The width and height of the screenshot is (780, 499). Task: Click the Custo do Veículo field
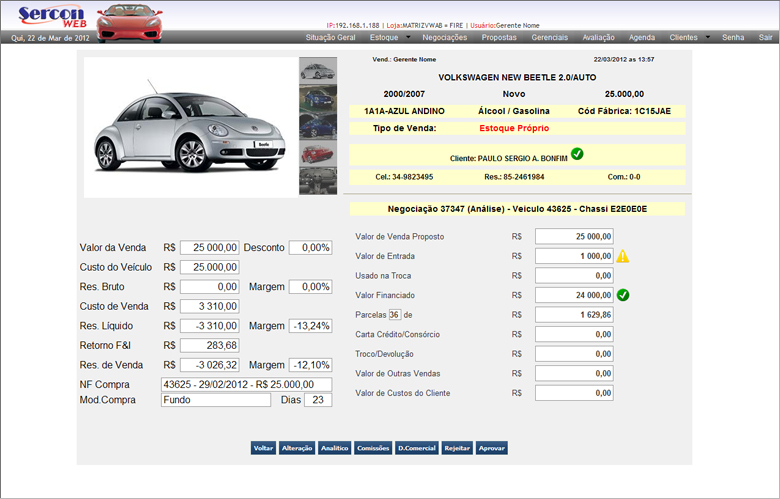[209, 267]
